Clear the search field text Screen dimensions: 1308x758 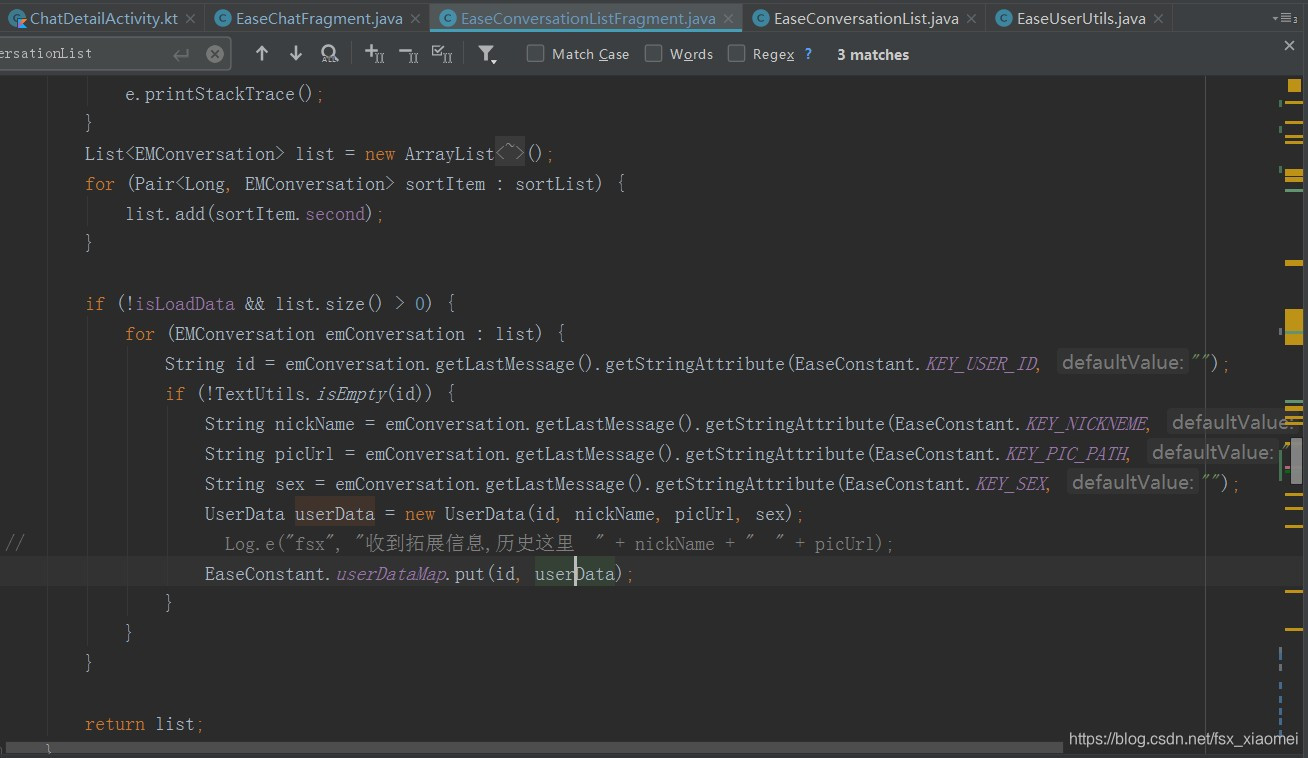click(215, 54)
